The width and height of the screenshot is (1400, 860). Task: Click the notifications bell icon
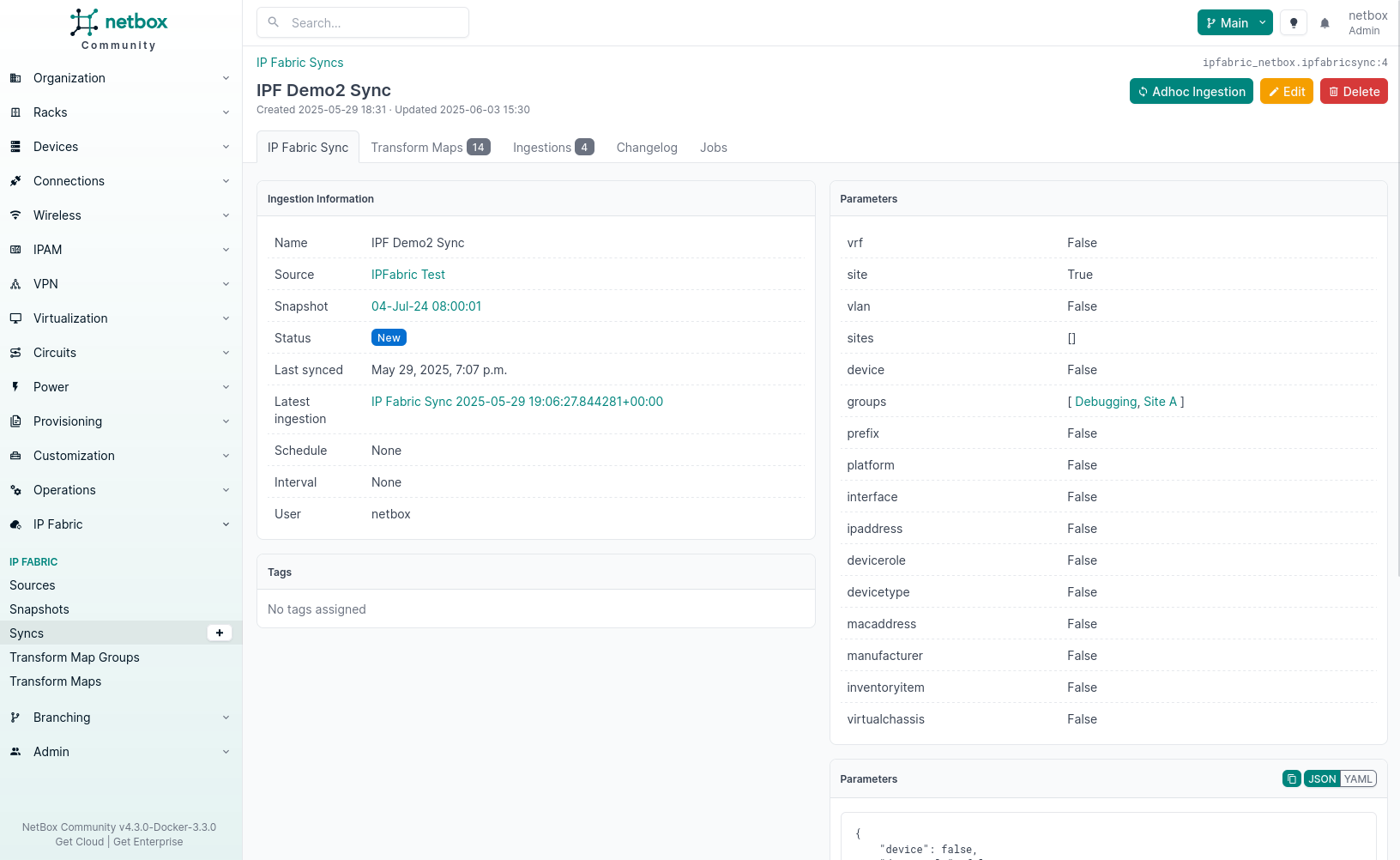click(x=1325, y=23)
